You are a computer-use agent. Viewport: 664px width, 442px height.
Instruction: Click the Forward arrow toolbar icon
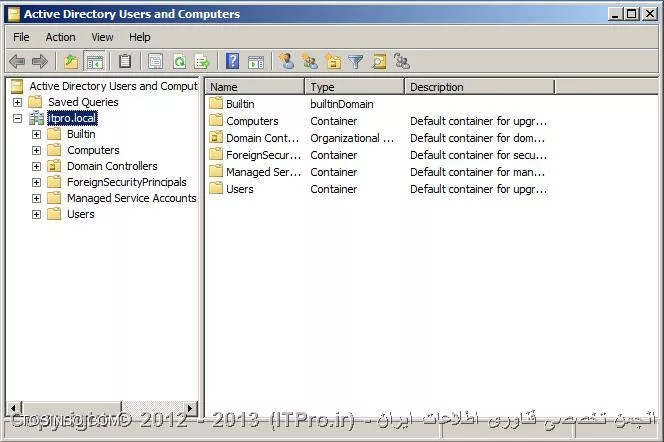[x=40, y=62]
